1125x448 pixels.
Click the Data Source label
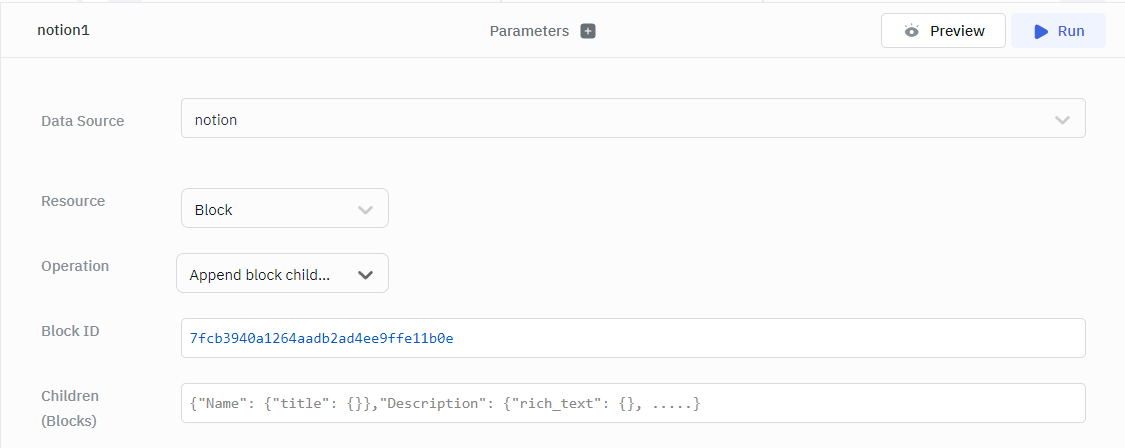click(x=83, y=121)
